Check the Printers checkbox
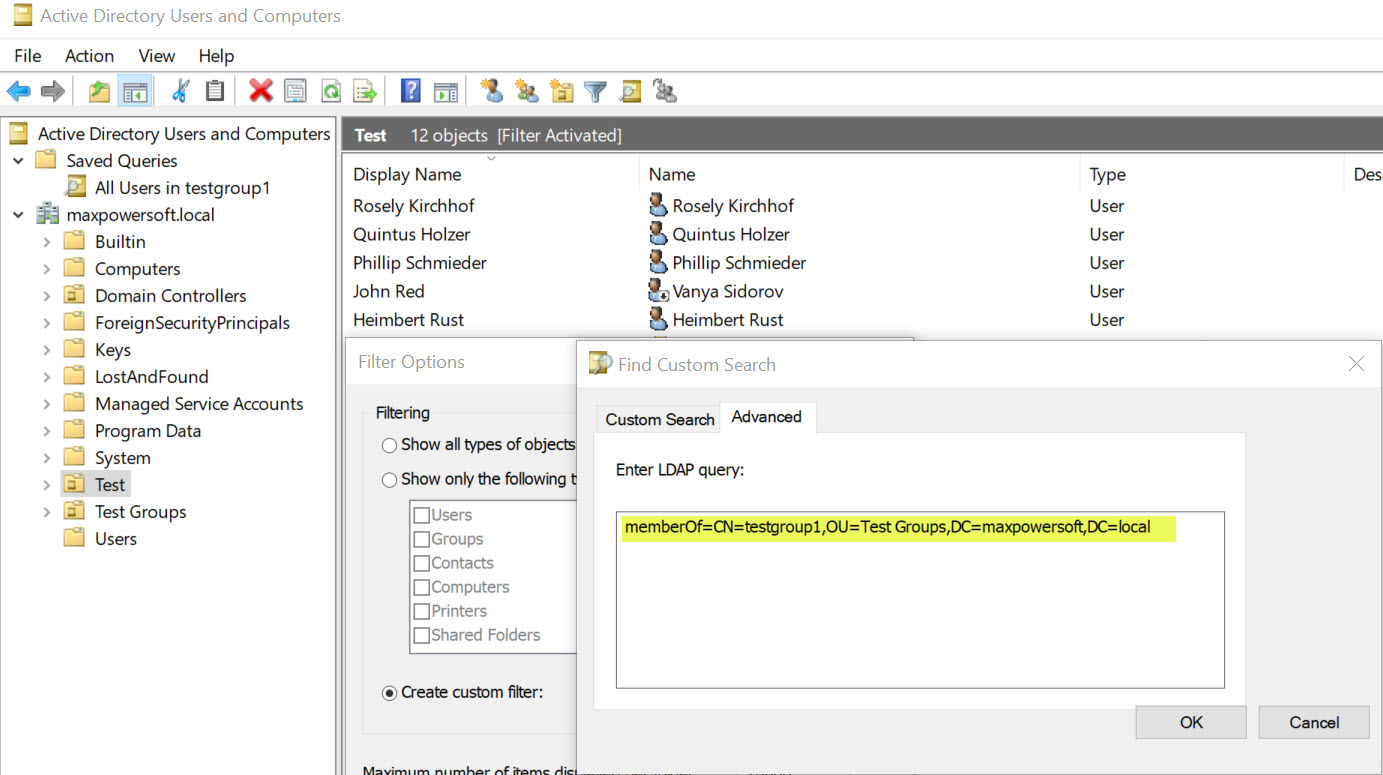This screenshot has height=775, width=1383. coord(422,611)
